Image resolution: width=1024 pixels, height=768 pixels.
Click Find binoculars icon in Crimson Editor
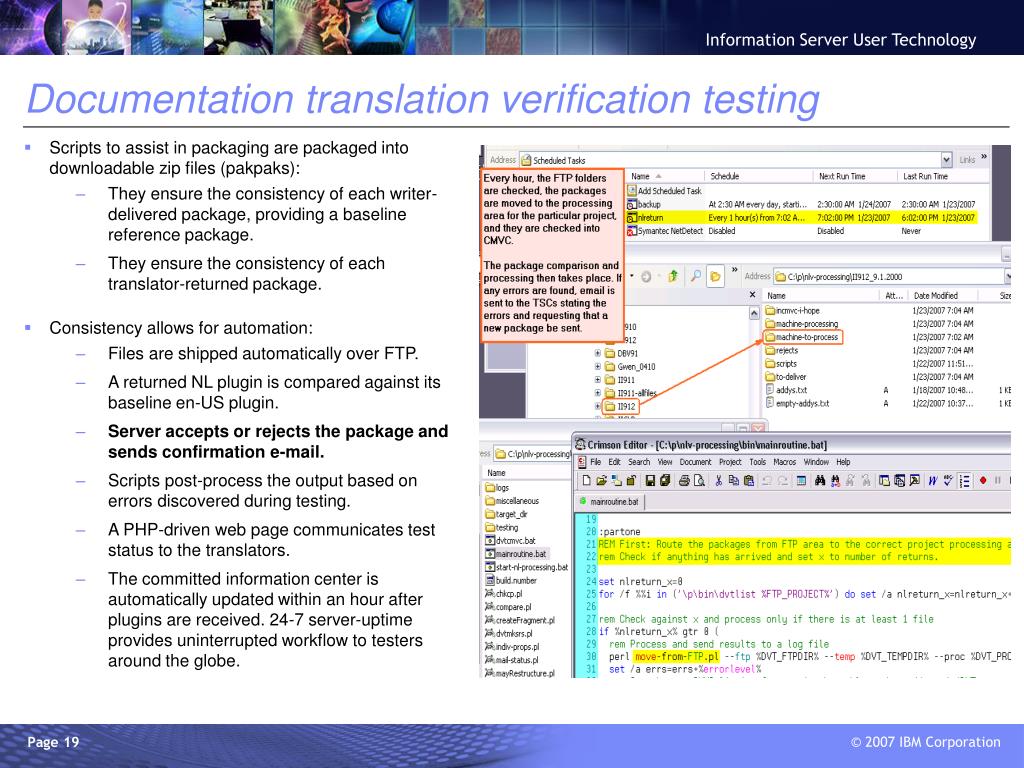(x=820, y=481)
